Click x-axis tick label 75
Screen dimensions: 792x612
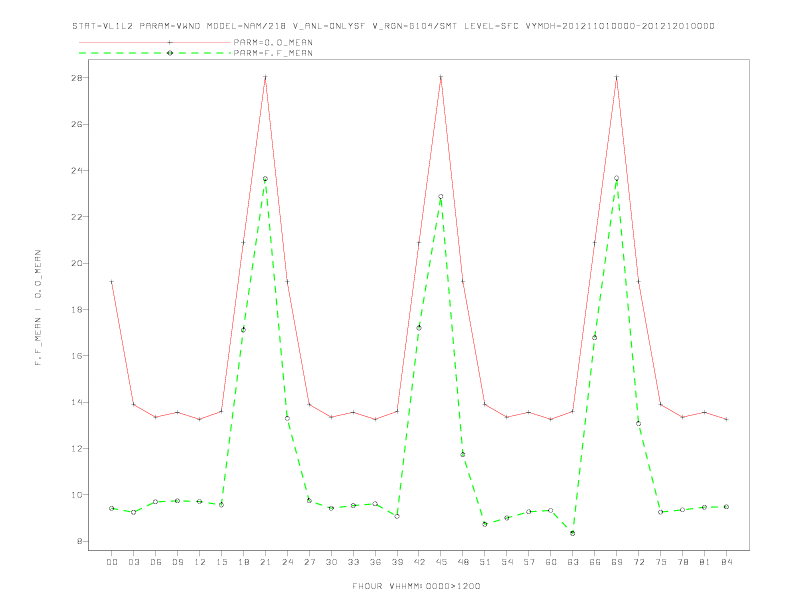pos(660,562)
